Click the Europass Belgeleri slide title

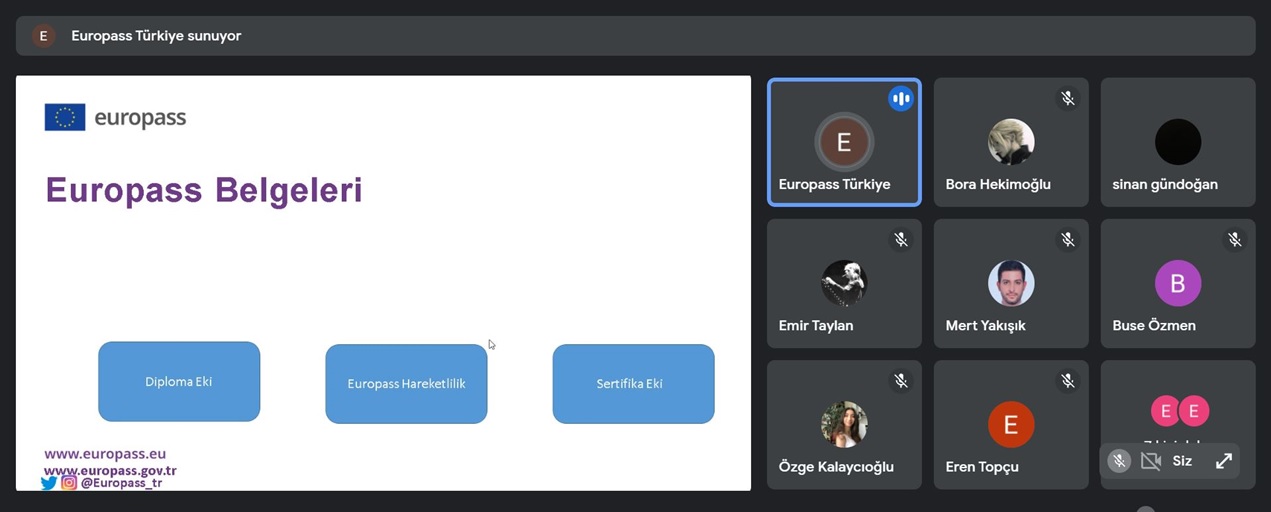pyautogui.click(x=204, y=190)
